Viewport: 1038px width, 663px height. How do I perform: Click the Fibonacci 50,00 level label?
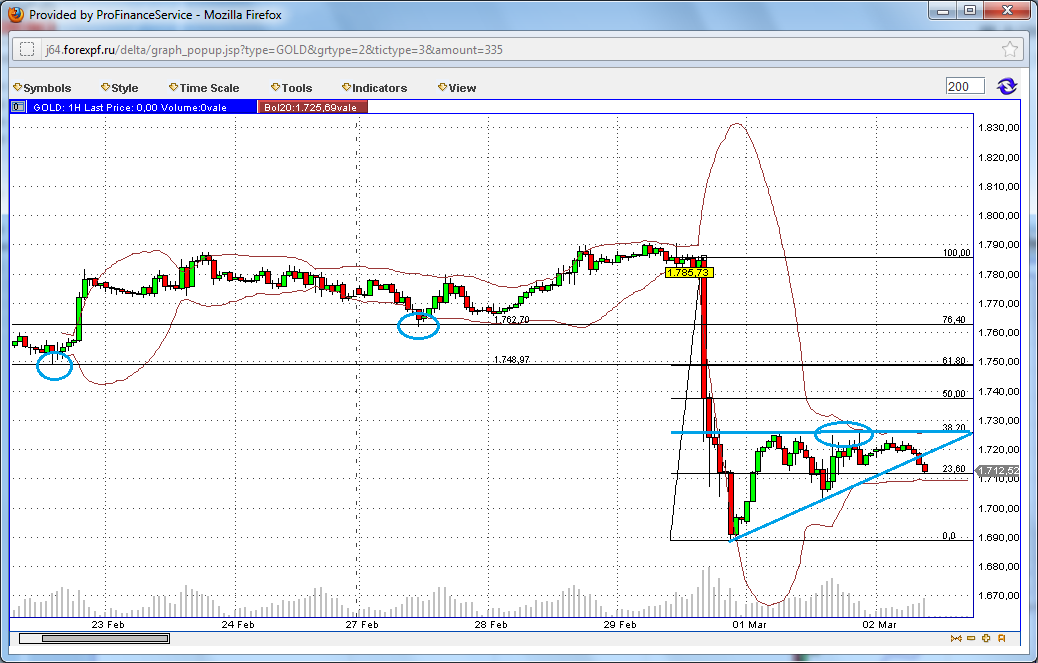point(954,394)
